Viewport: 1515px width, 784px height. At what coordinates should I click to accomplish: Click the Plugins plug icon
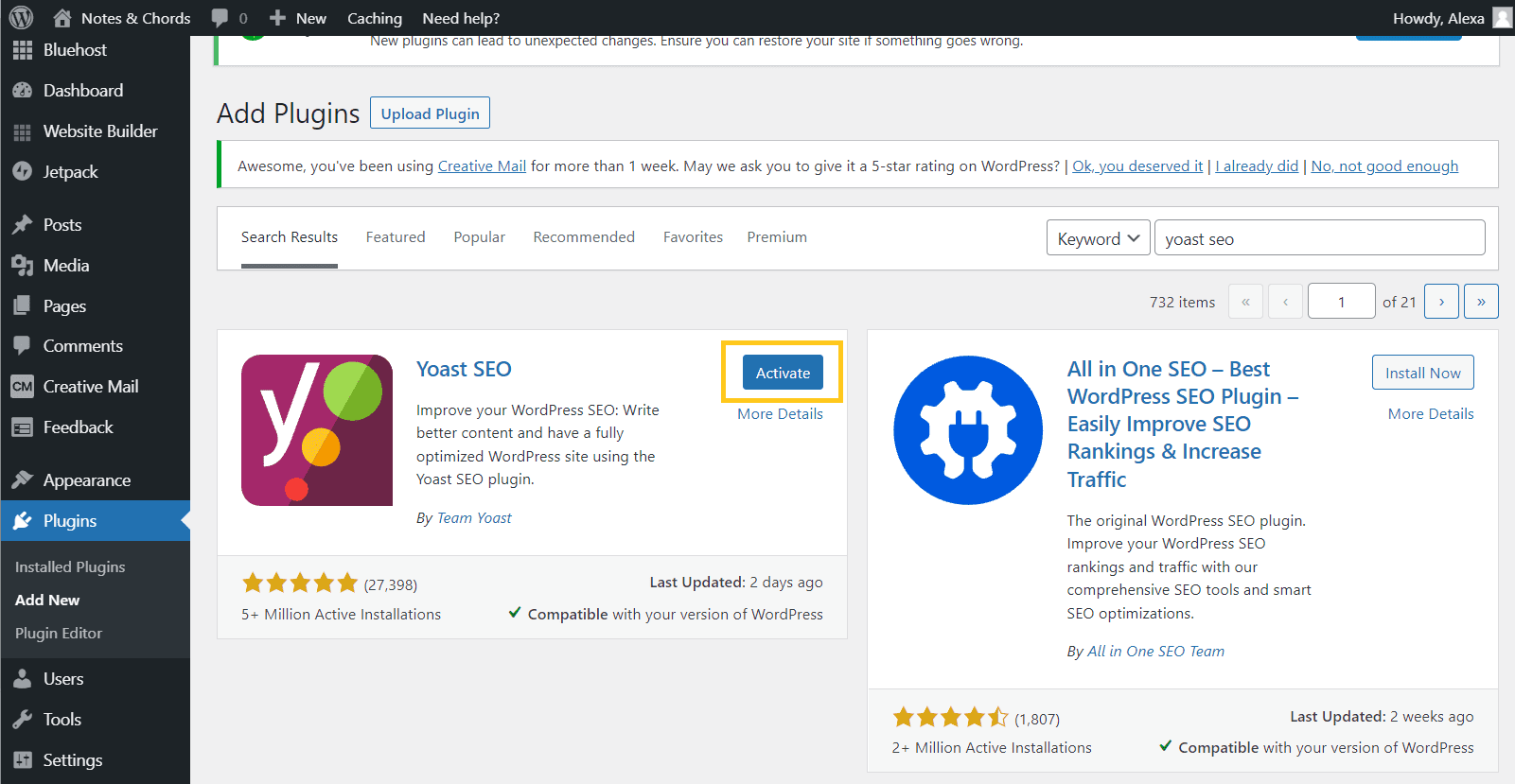23,521
